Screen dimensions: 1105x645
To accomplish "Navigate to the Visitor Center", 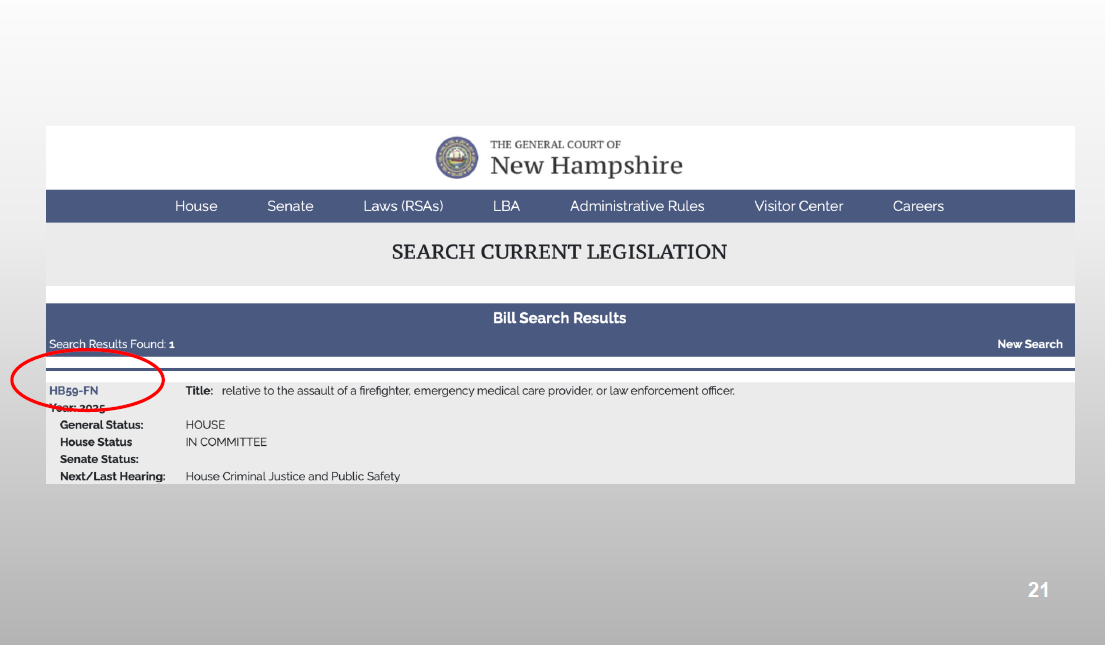I will click(x=798, y=206).
